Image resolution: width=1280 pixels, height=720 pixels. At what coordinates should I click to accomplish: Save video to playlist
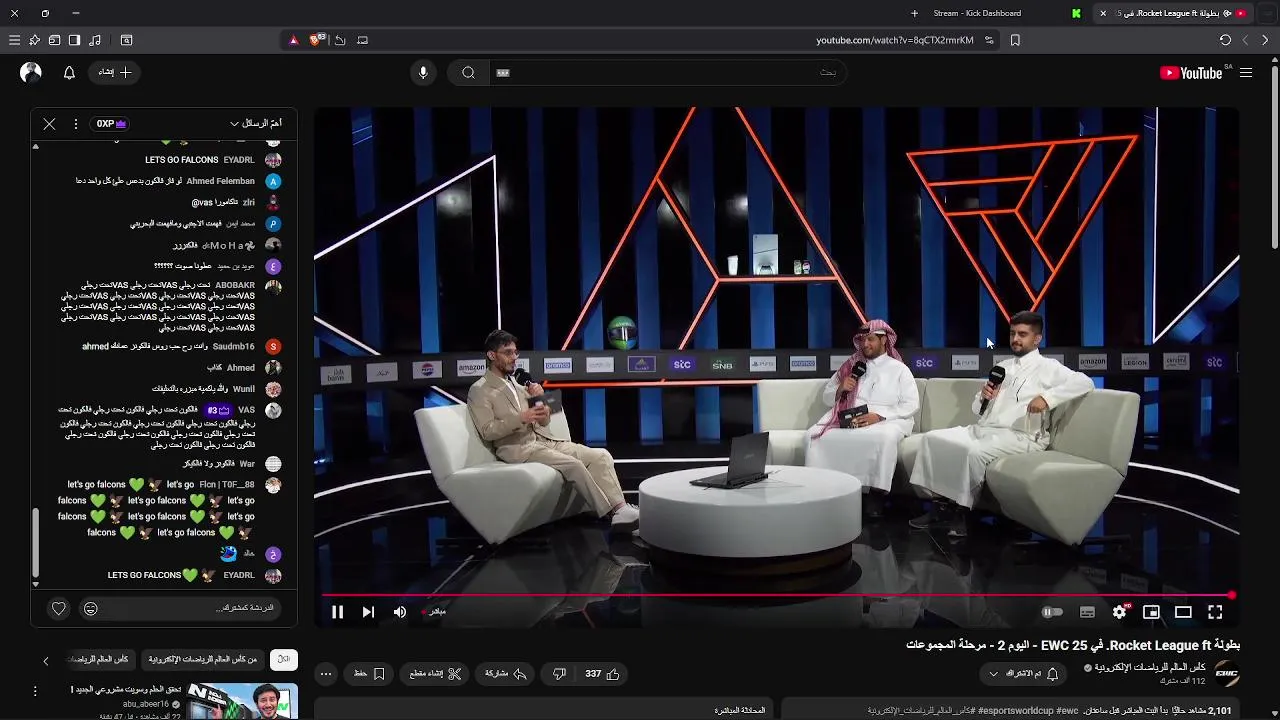click(370, 674)
